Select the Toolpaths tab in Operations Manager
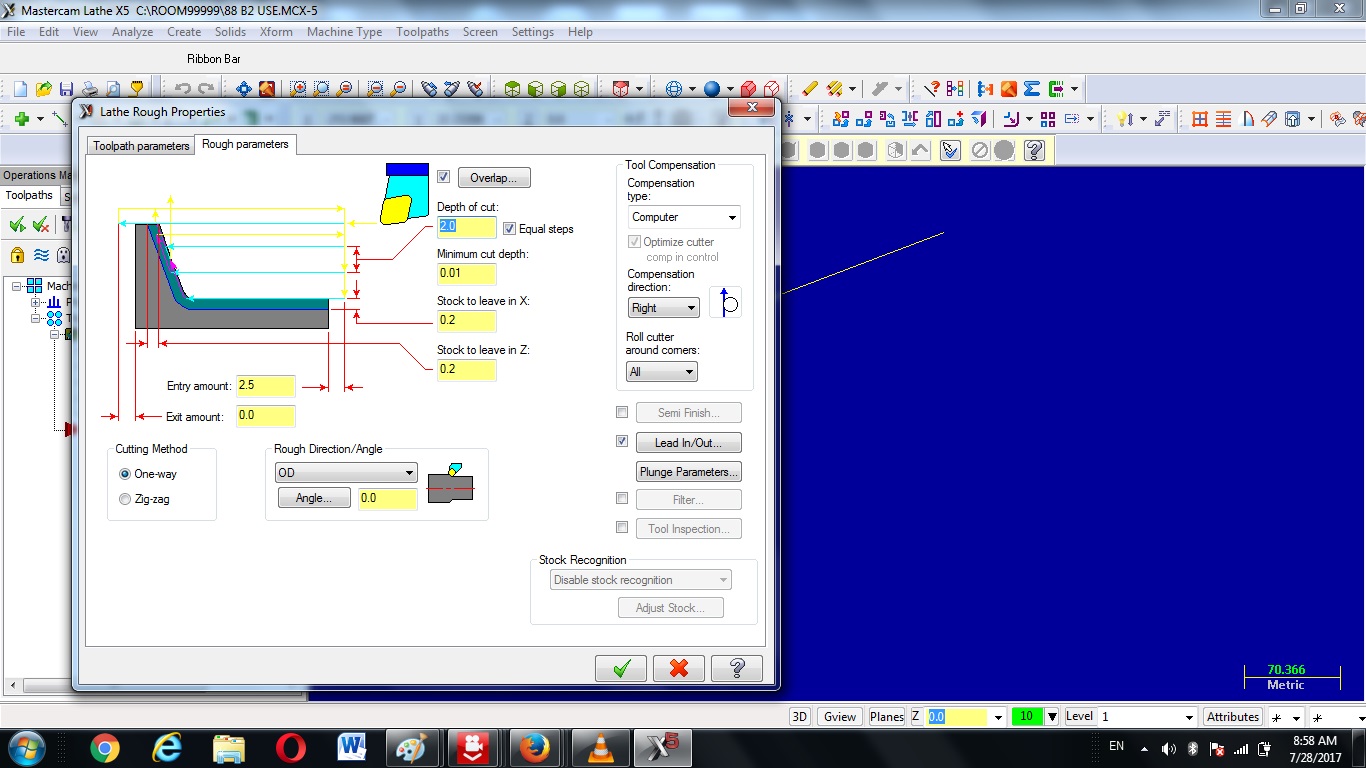This screenshot has width=1366, height=768. [x=29, y=195]
